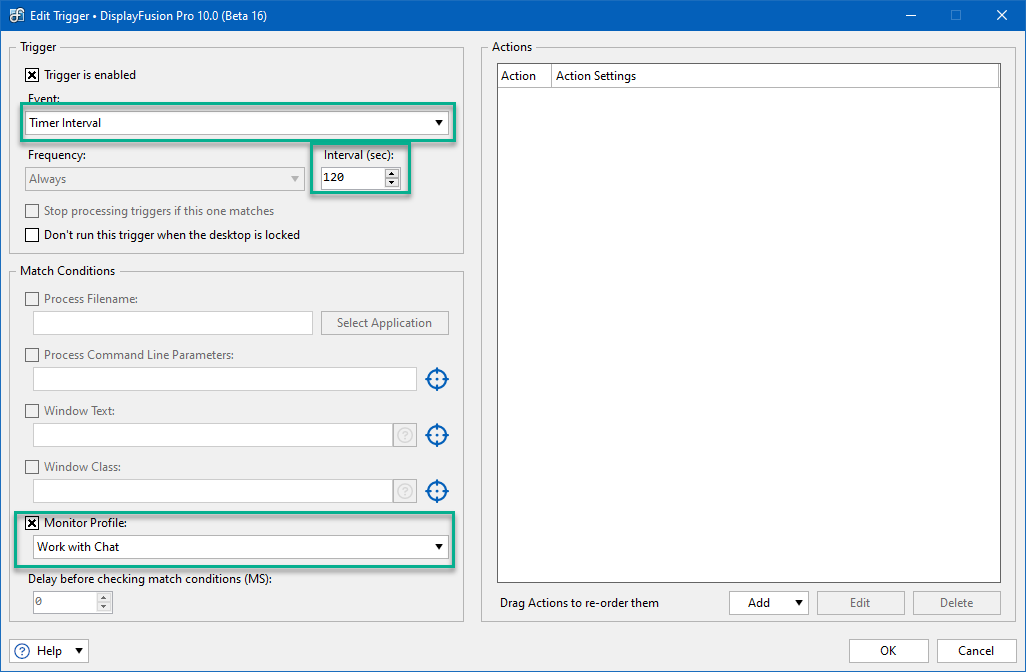Viewport: 1026px width, 672px height.
Task: Minimize the Edit Trigger window
Action: [x=911, y=15]
